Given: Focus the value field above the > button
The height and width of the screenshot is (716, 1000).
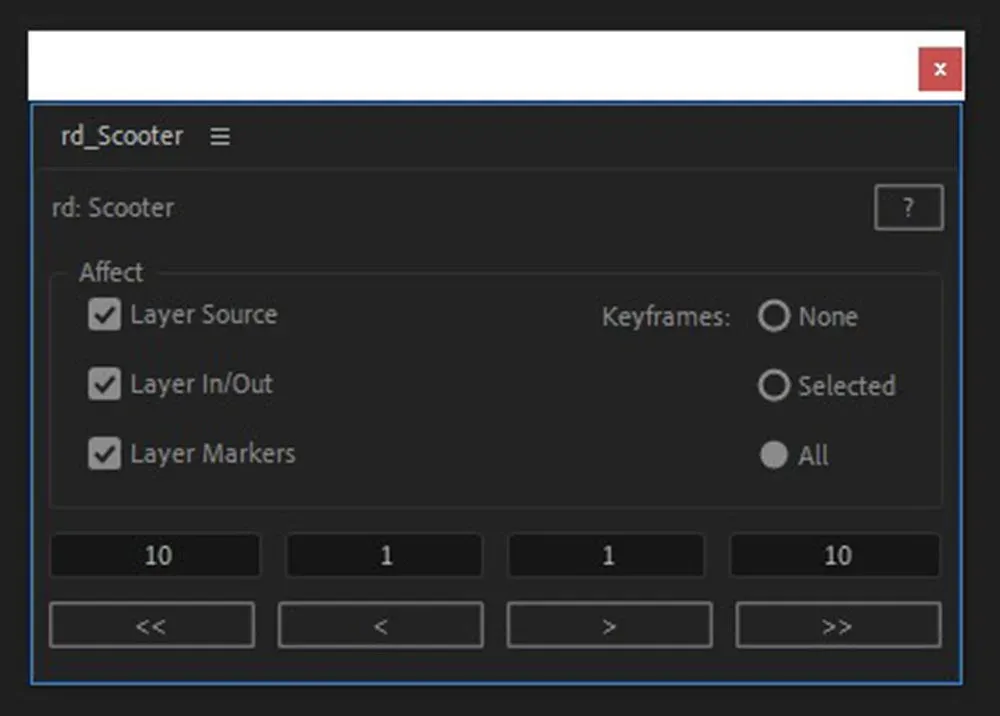Looking at the screenshot, I should [607, 555].
